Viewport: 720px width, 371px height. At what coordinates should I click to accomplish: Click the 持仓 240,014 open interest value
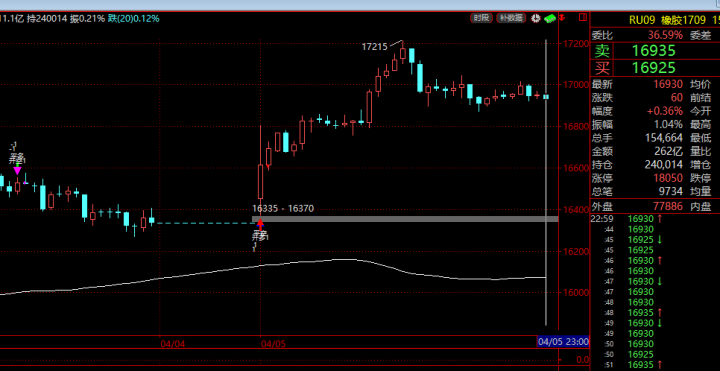pos(664,164)
